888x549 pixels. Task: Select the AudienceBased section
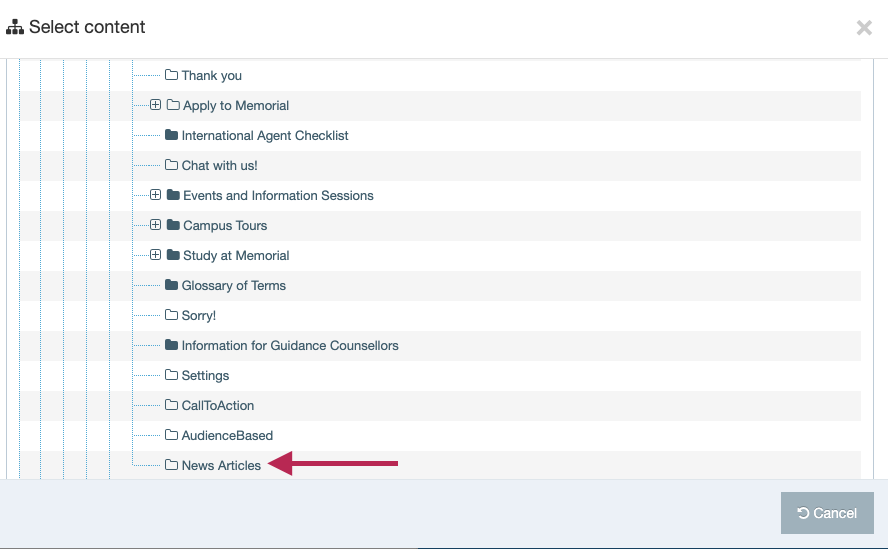(227, 435)
